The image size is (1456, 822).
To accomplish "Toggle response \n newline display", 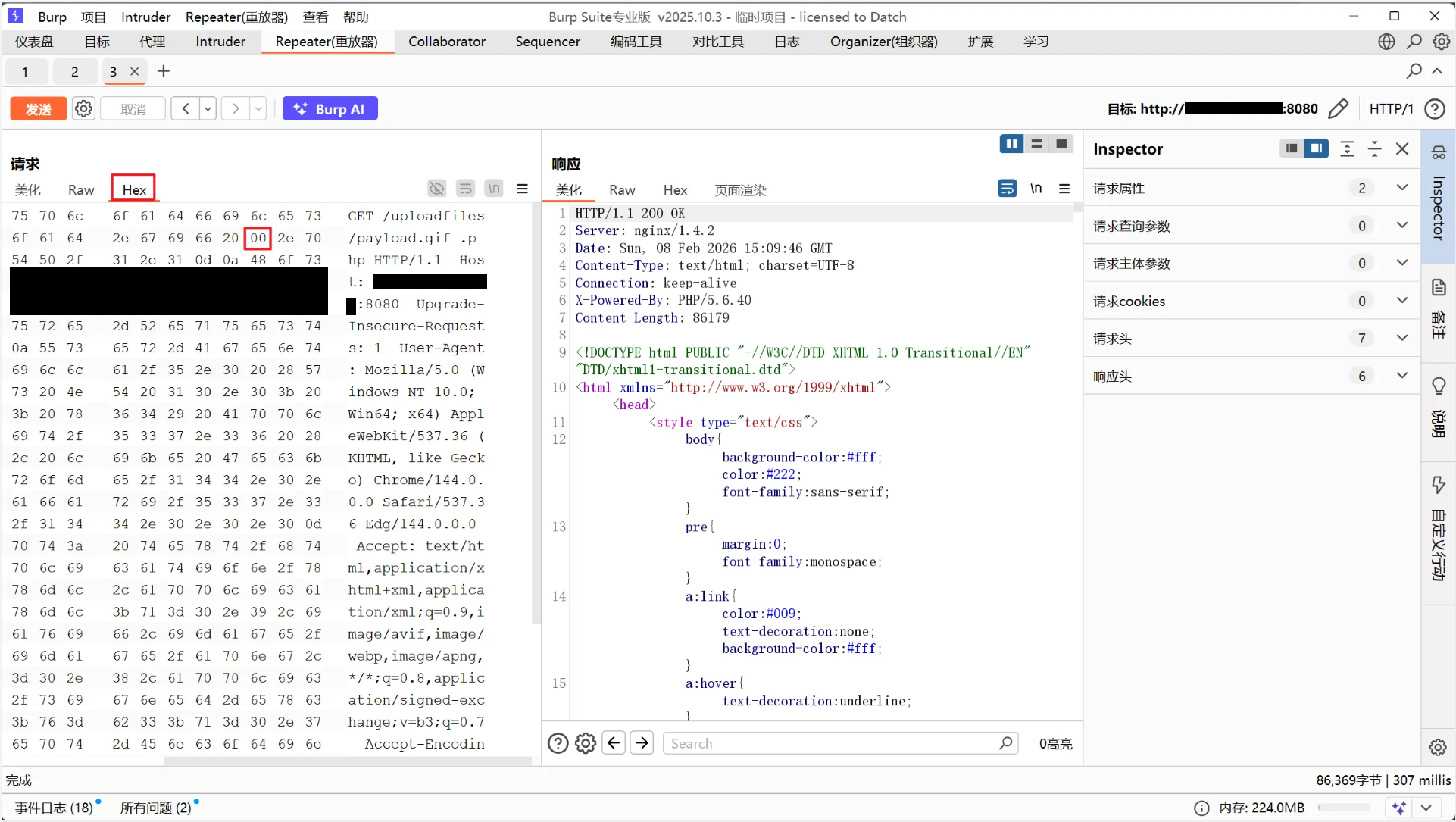I will [1036, 189].
